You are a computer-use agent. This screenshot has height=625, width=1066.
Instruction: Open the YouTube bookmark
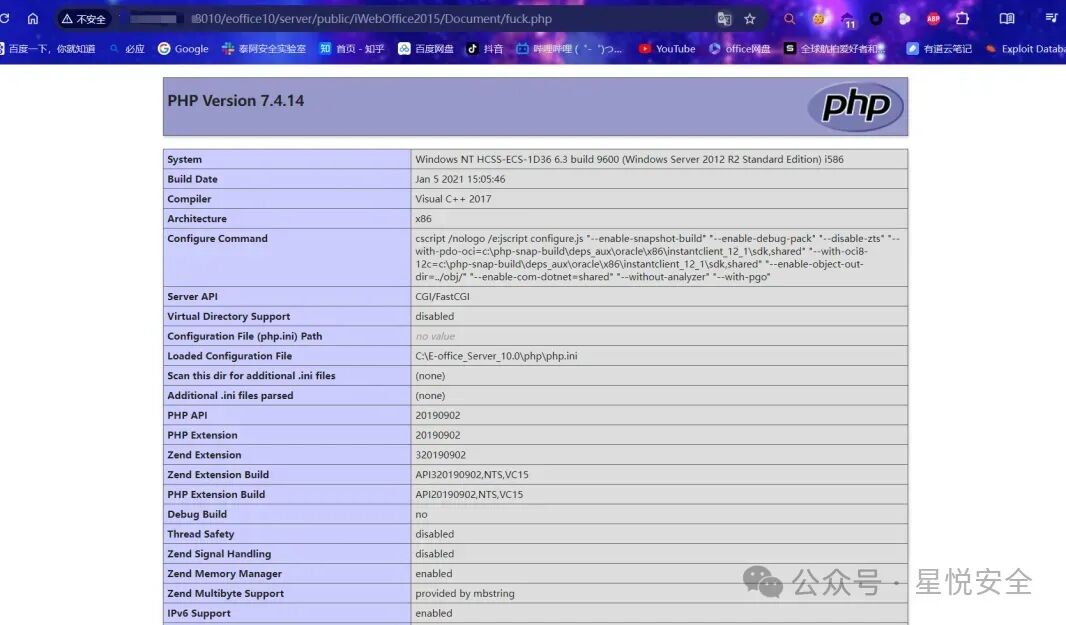click(666, 49)
